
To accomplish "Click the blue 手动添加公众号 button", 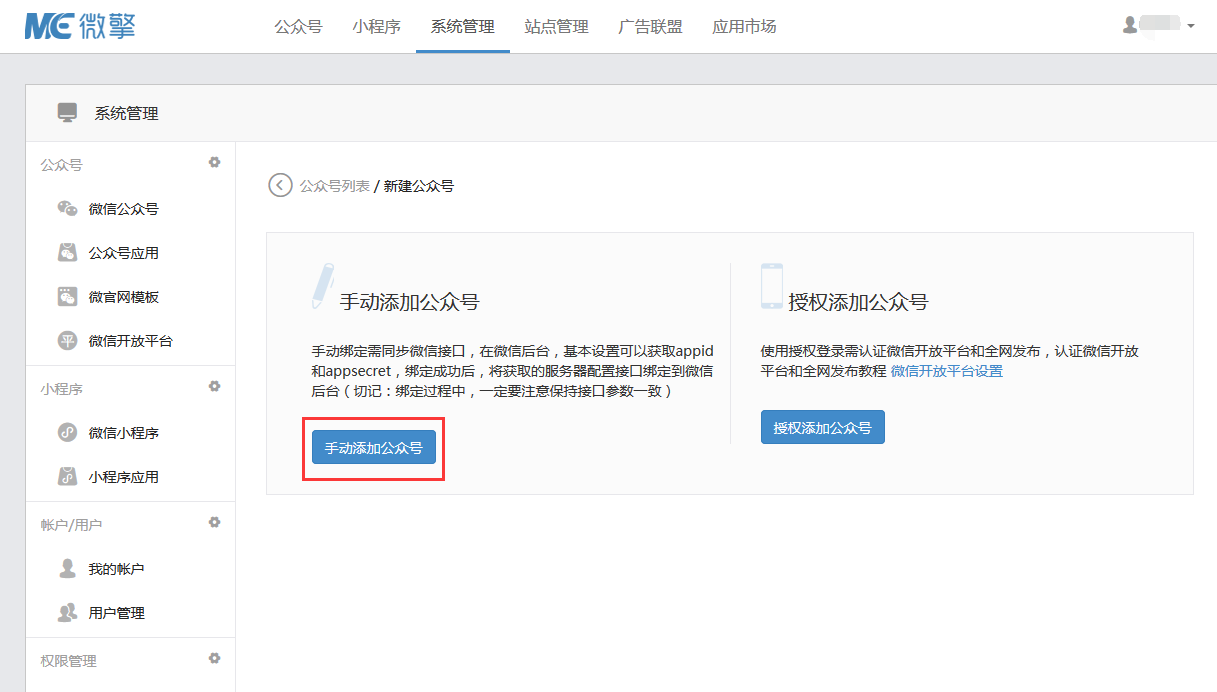I will (x=374, y=448).
